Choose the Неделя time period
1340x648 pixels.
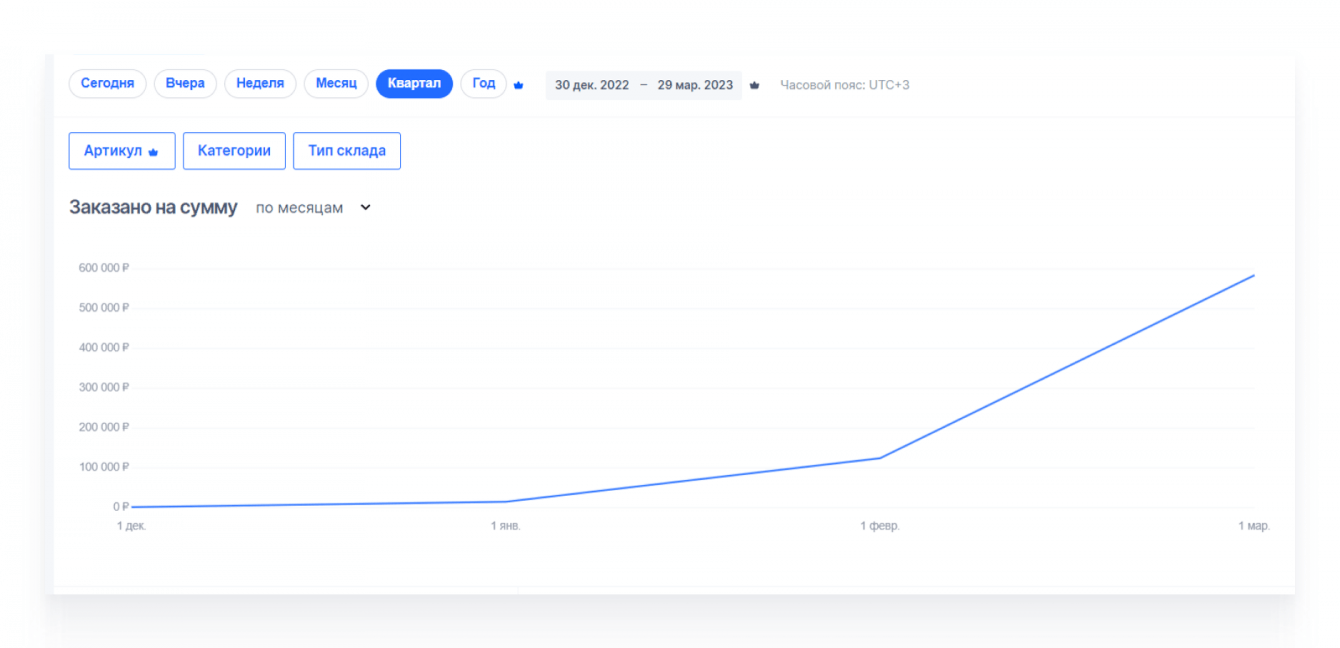[260, 84]
